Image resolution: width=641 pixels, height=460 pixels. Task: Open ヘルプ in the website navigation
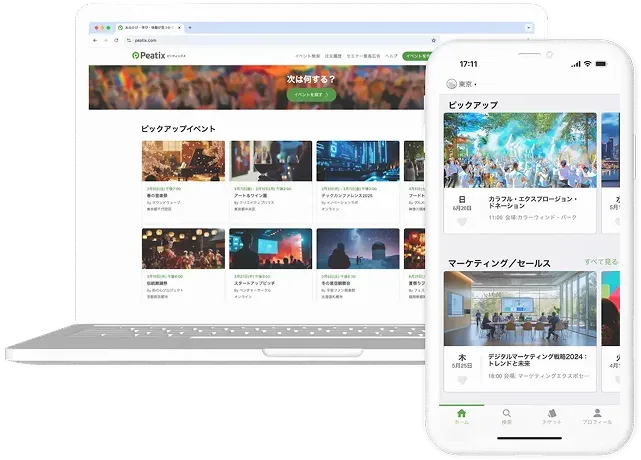(x=392, y=56)
